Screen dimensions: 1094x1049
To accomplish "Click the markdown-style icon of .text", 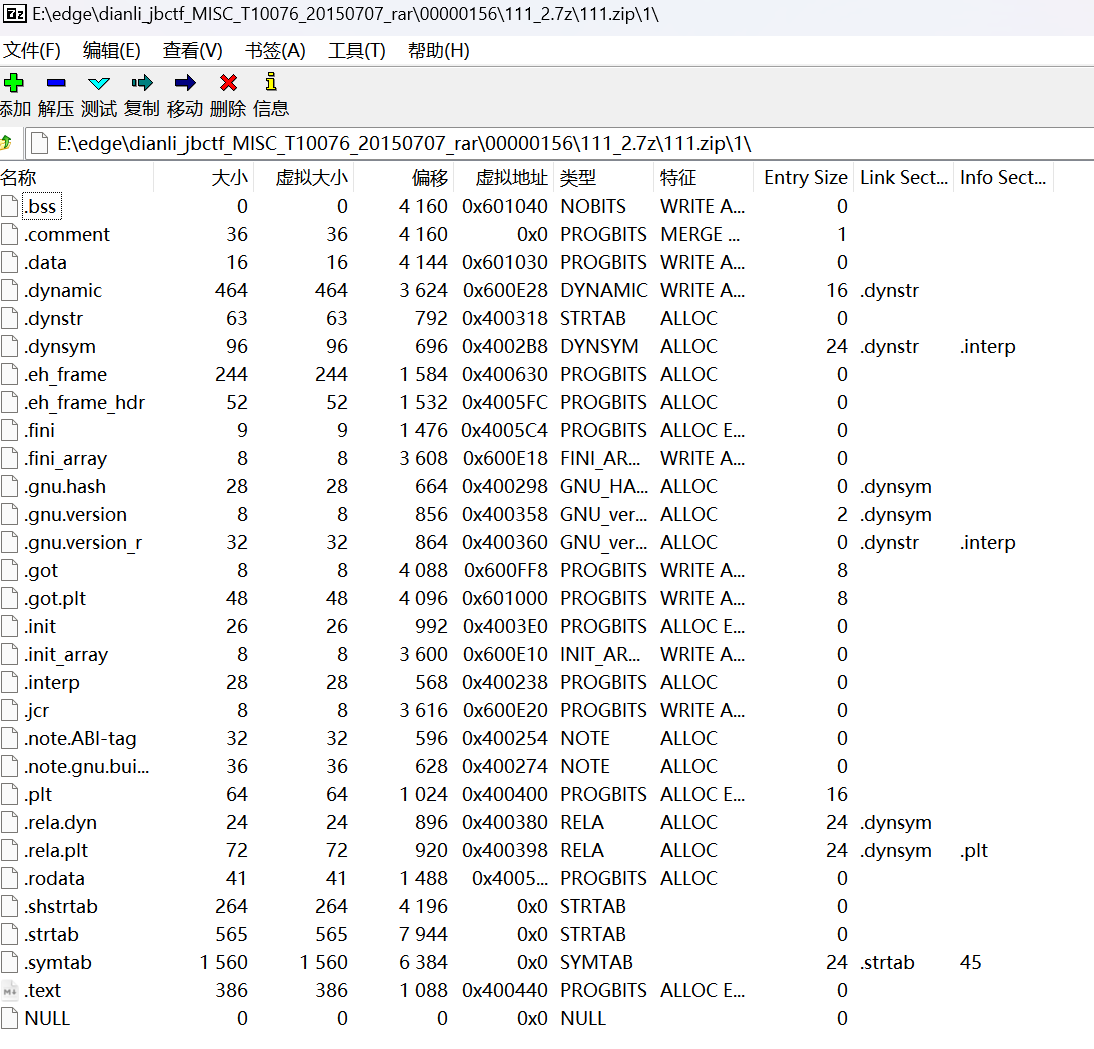I will click(10, 990).
